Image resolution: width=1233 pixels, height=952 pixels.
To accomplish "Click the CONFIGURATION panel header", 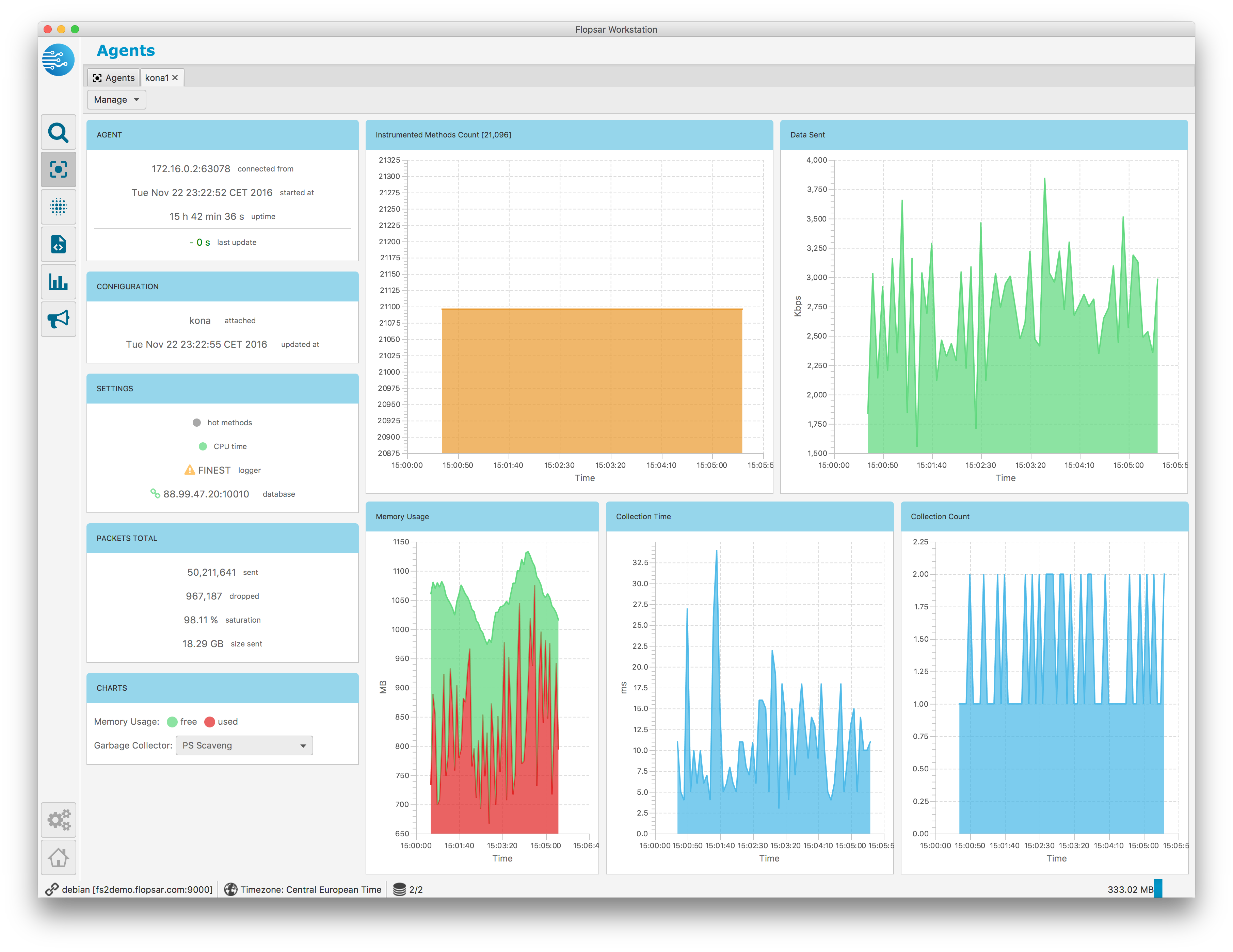I will 222,287.
